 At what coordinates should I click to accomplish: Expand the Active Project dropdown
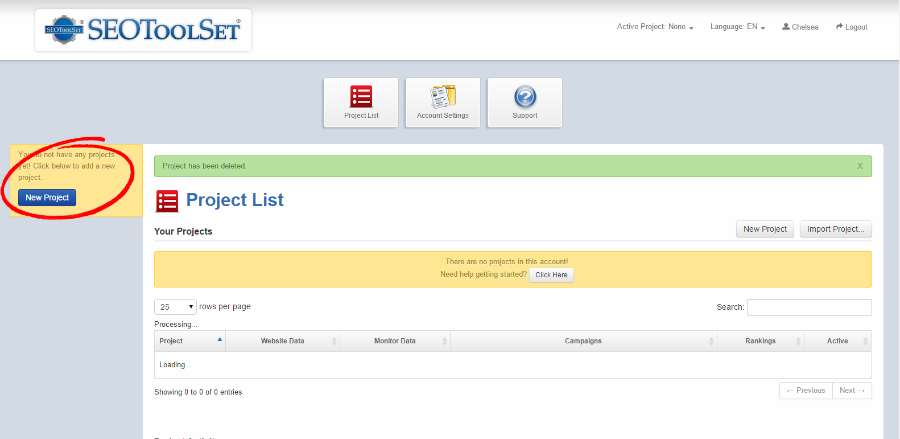click(x=655, y=27)
